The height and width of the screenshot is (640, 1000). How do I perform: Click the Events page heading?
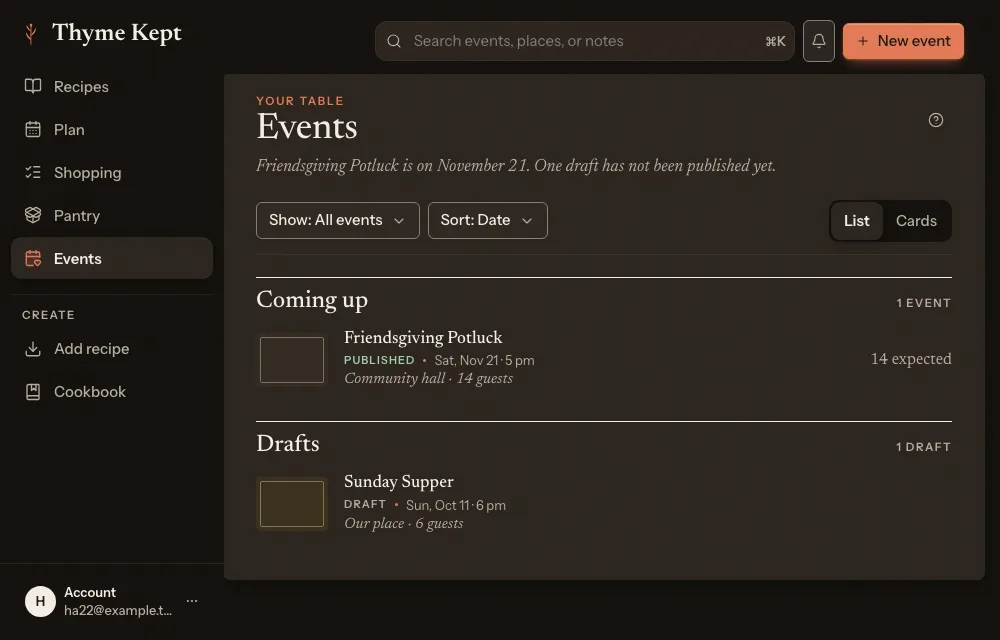tap(307, 126)
